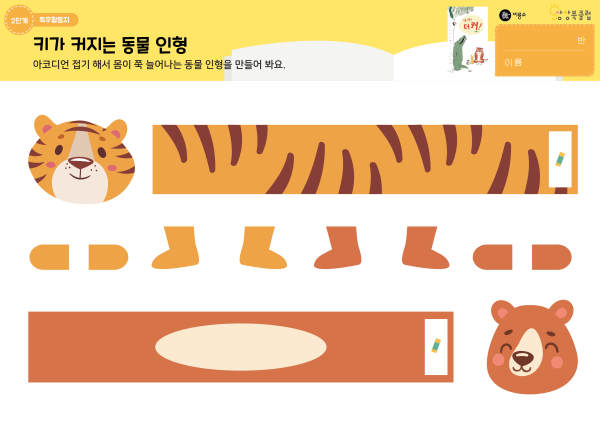Select the glue icon on tiger body strip
Screen dimensions: 600x425
560,160
